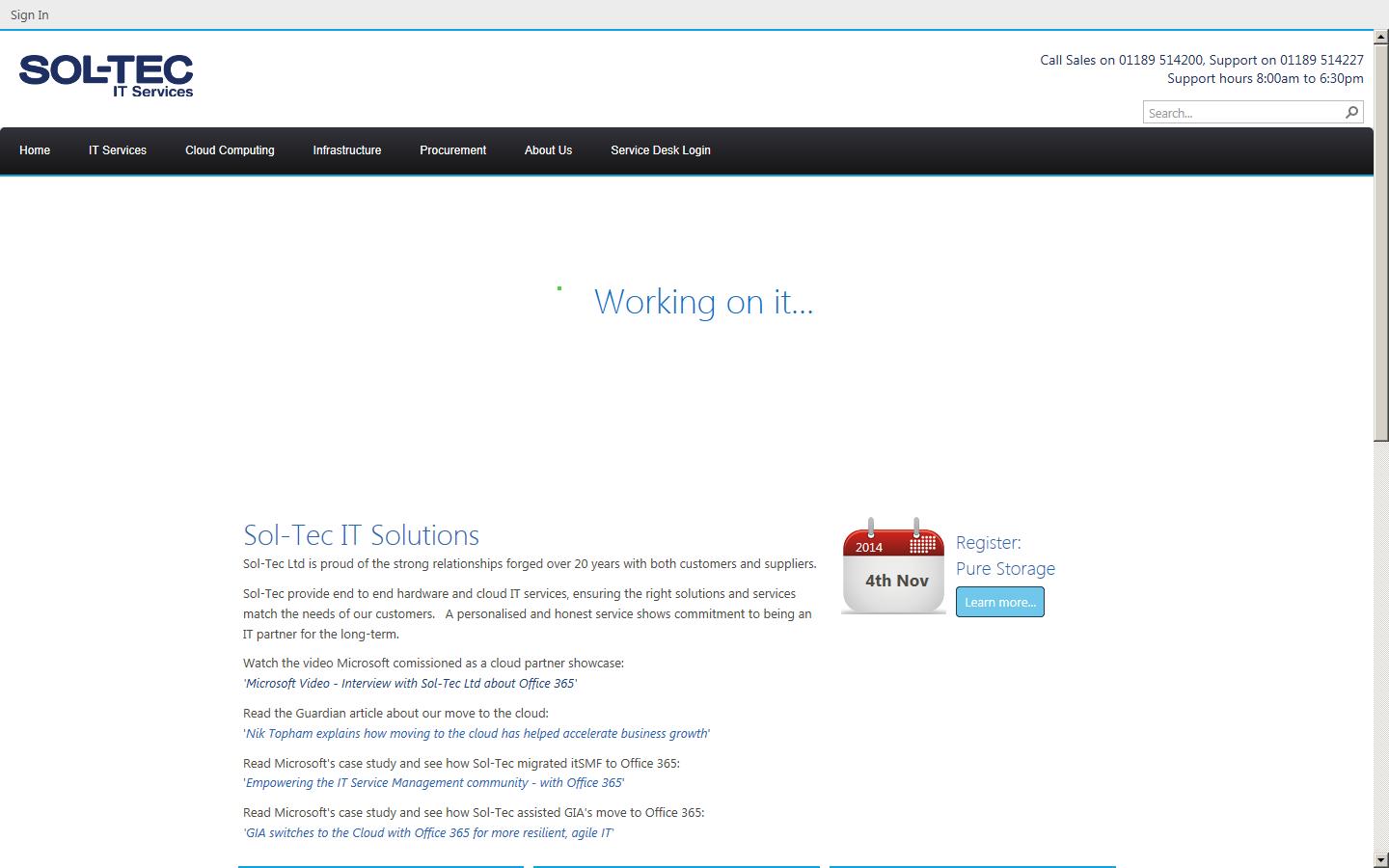Viewport: 1389px width, 868px height.
Task: Select the Infrastructure menu item
Action: tap(346, 150)
